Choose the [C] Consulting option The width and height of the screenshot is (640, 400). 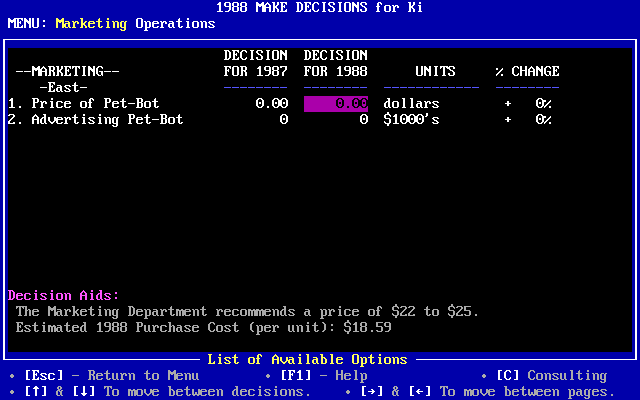point(551,376)
